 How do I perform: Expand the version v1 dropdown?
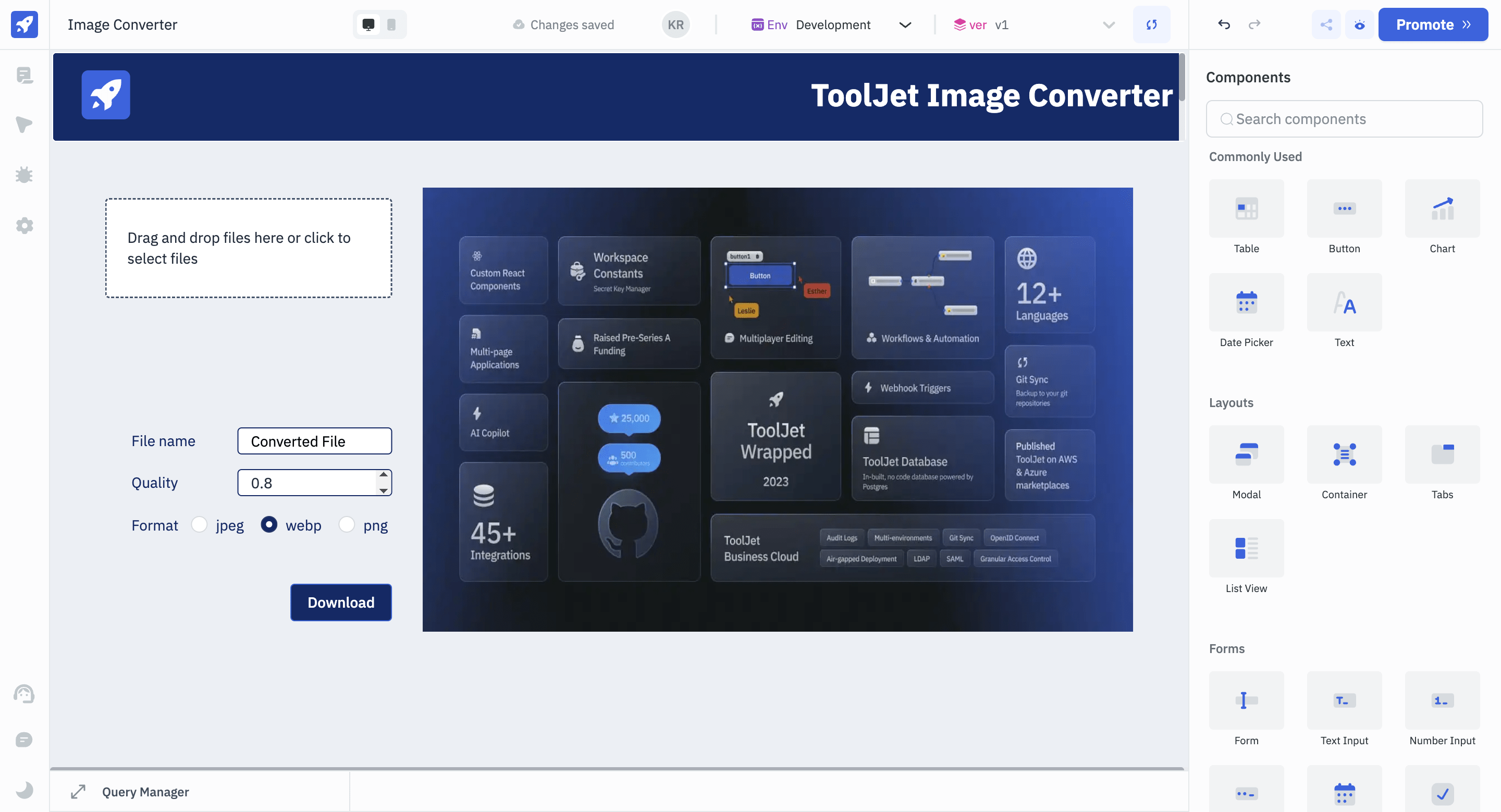[x=1108, y=24]
